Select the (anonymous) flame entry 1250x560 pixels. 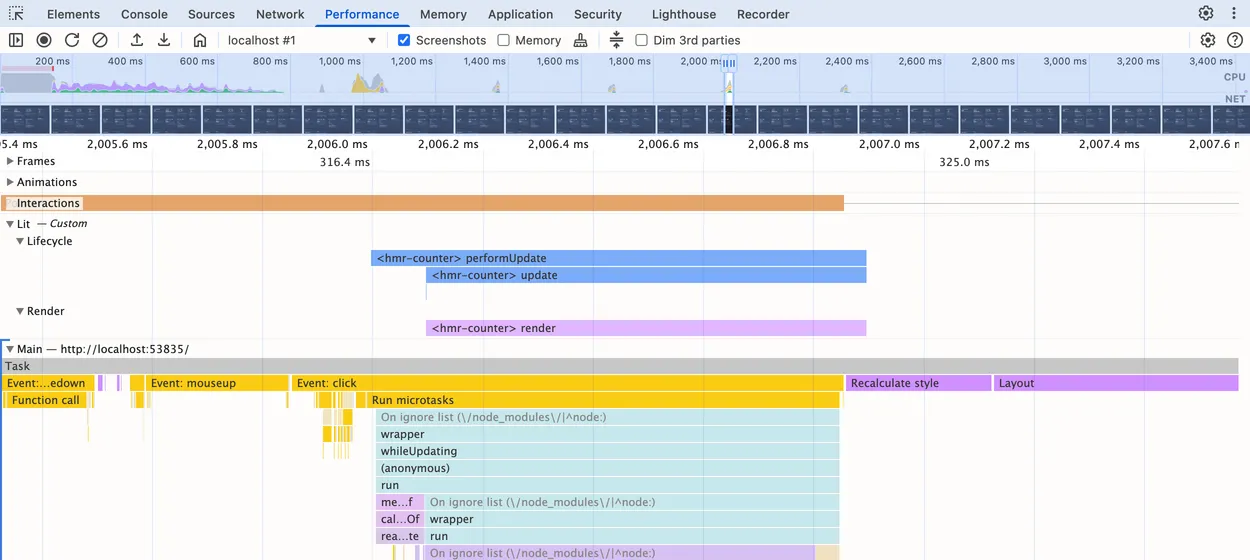(x=608, y=468)
